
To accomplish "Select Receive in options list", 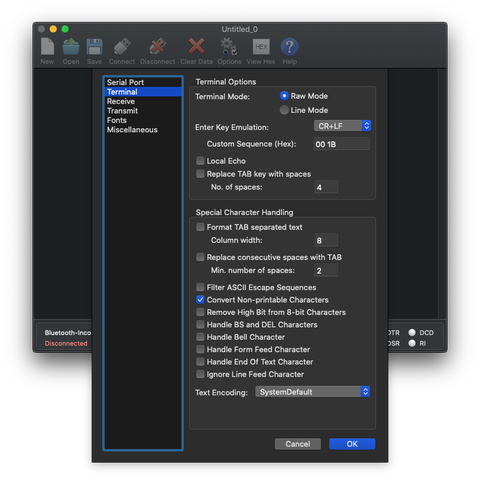I will pos(143,101).
